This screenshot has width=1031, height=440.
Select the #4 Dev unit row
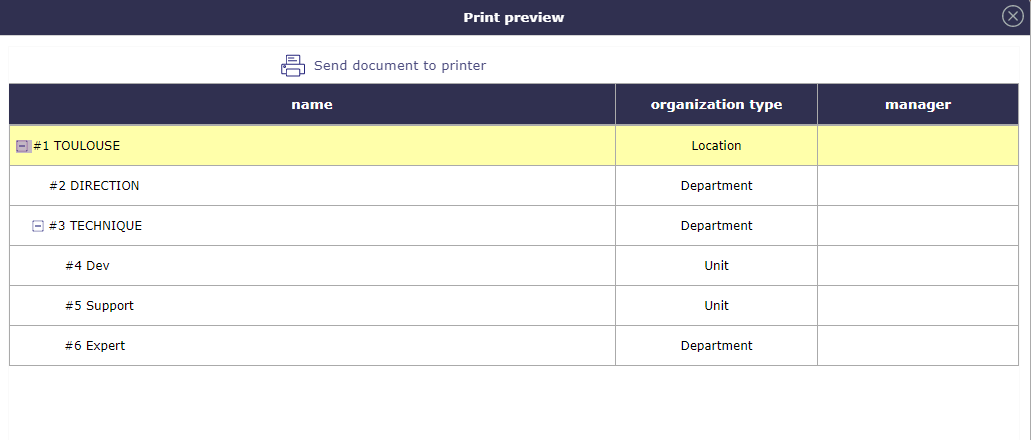coord(87,266)
